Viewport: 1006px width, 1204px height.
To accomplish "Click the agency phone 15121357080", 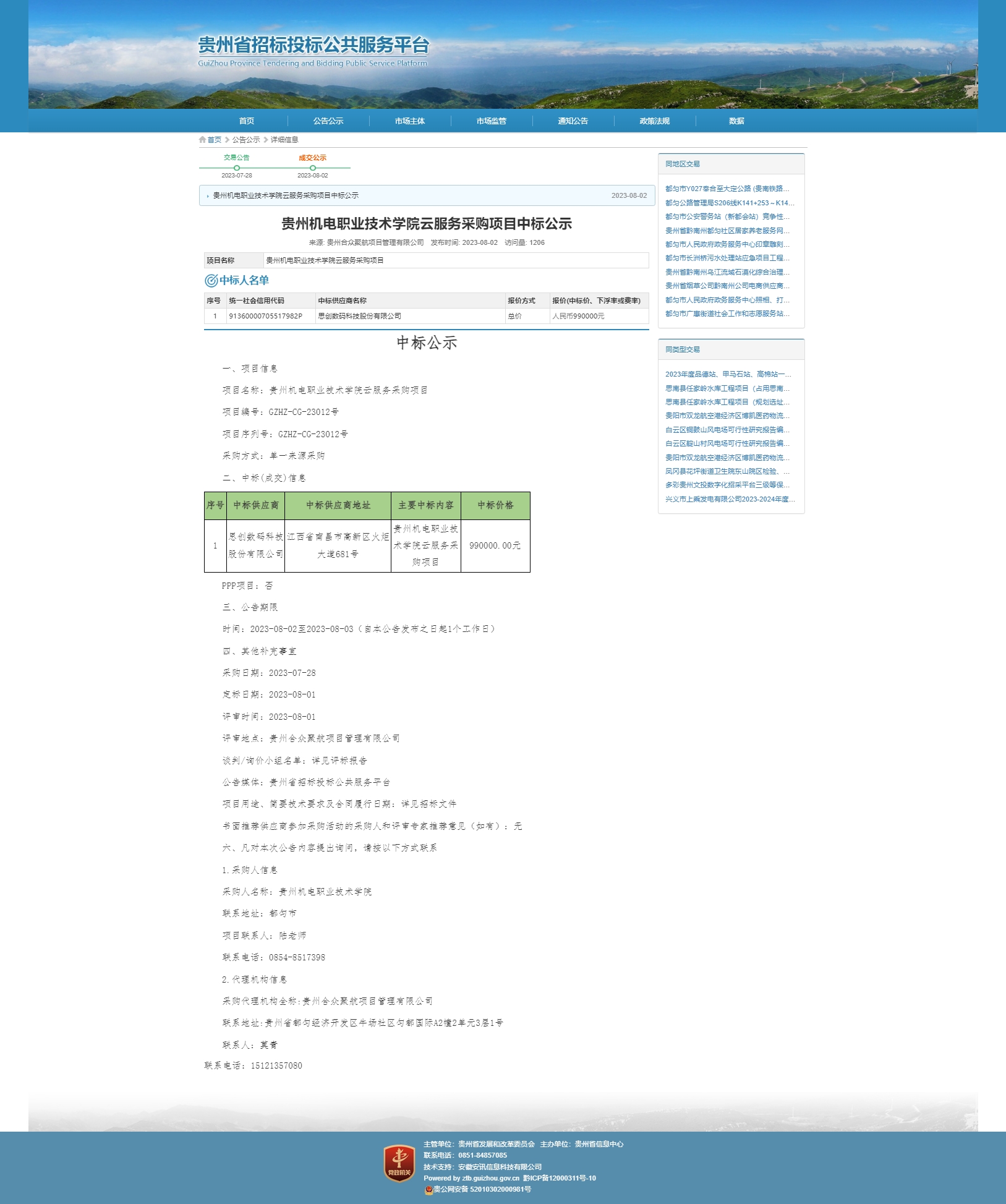I will click(x=276, y=1065).
